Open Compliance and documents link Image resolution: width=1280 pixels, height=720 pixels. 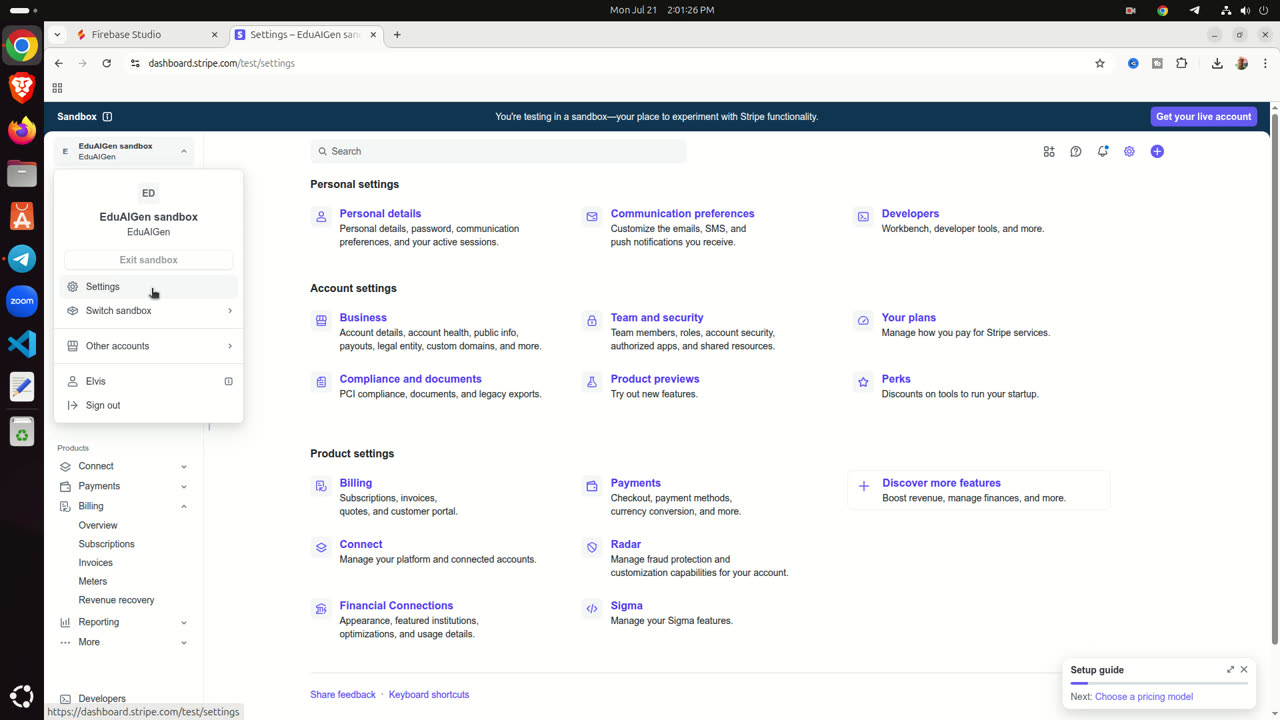point(410,379)
